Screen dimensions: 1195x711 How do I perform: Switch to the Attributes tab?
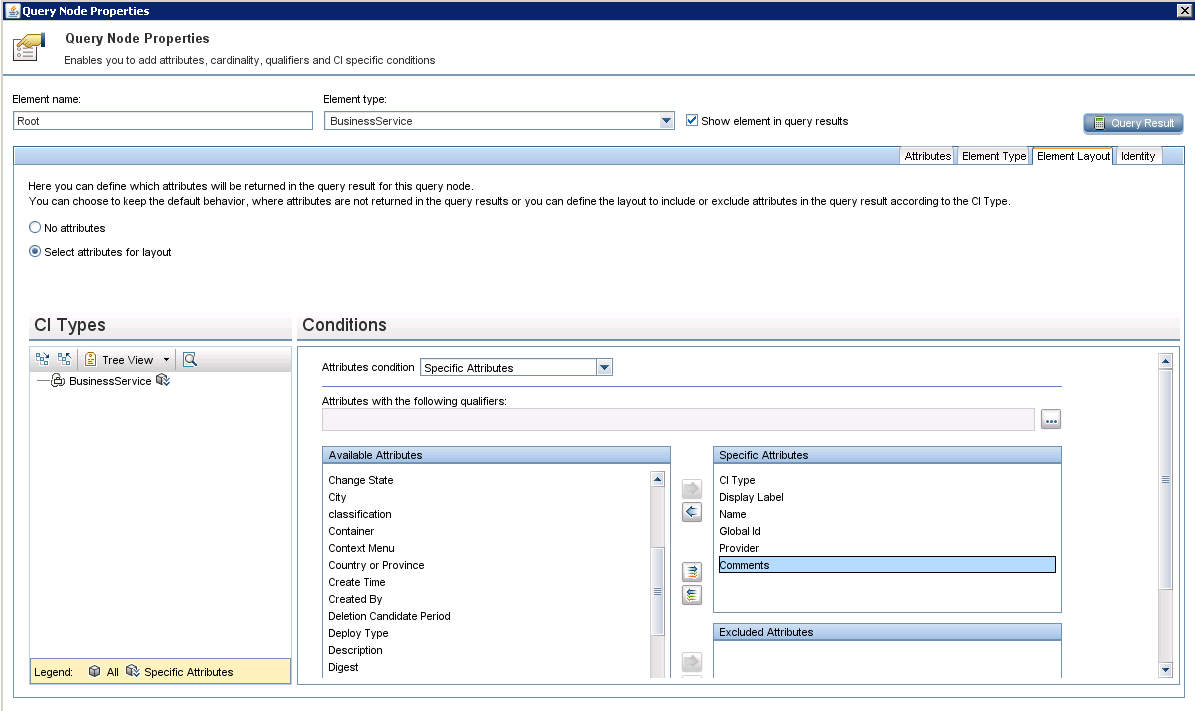coord(927,156)
